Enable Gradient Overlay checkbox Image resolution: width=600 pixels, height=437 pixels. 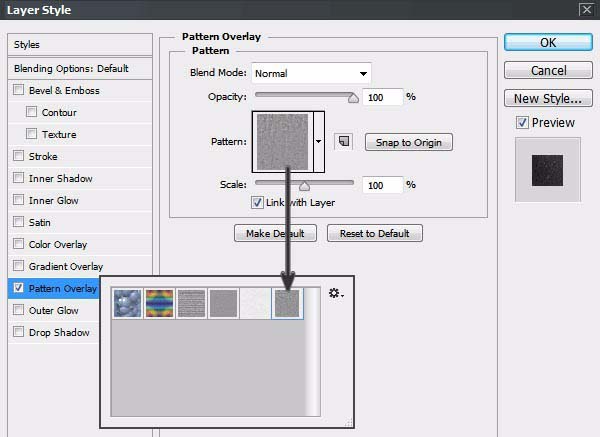pyautogui.click(x=18, y=266)
